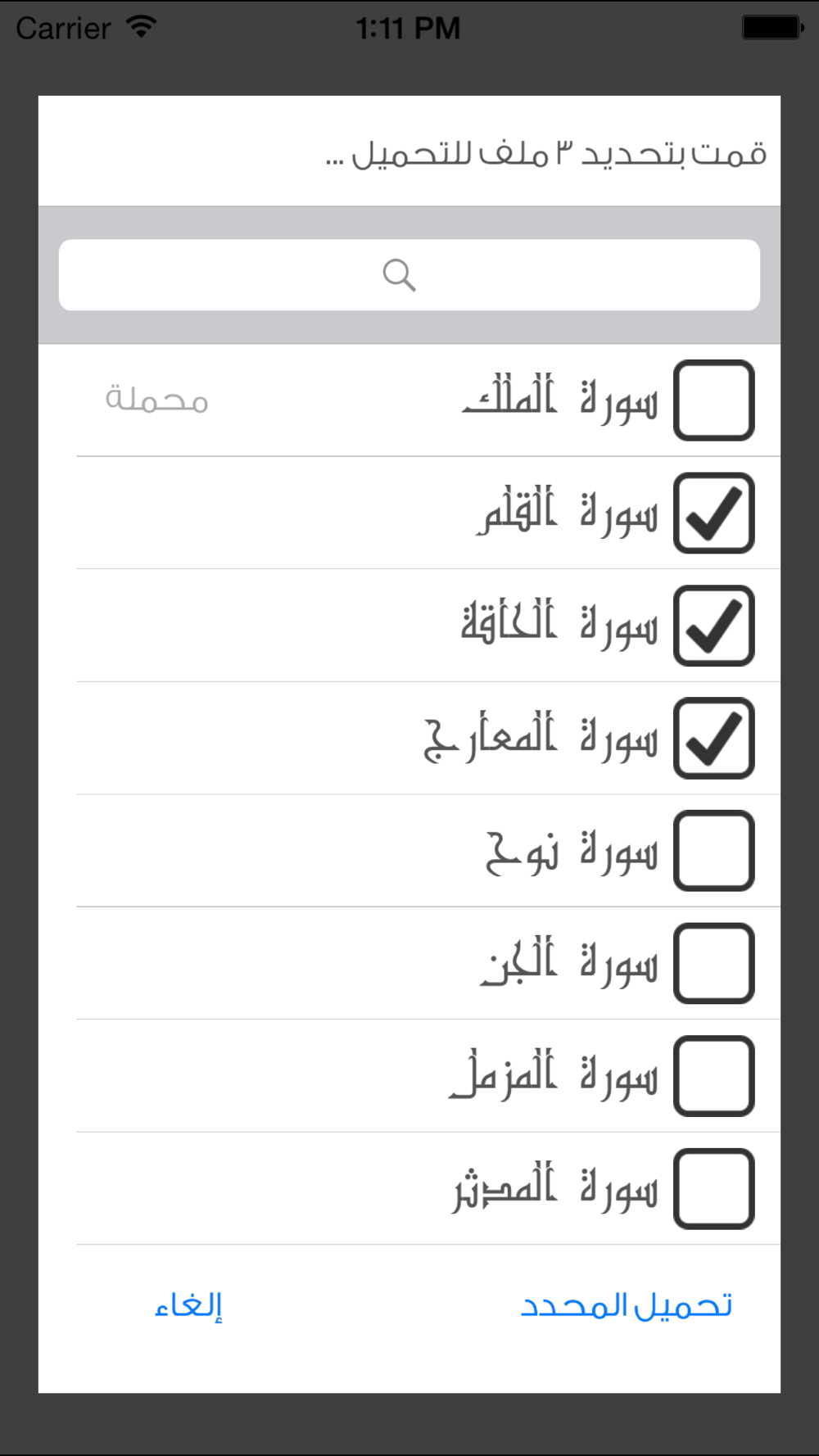
Task: Tick the سورة الجن checkbox
Action: [713, 963]
